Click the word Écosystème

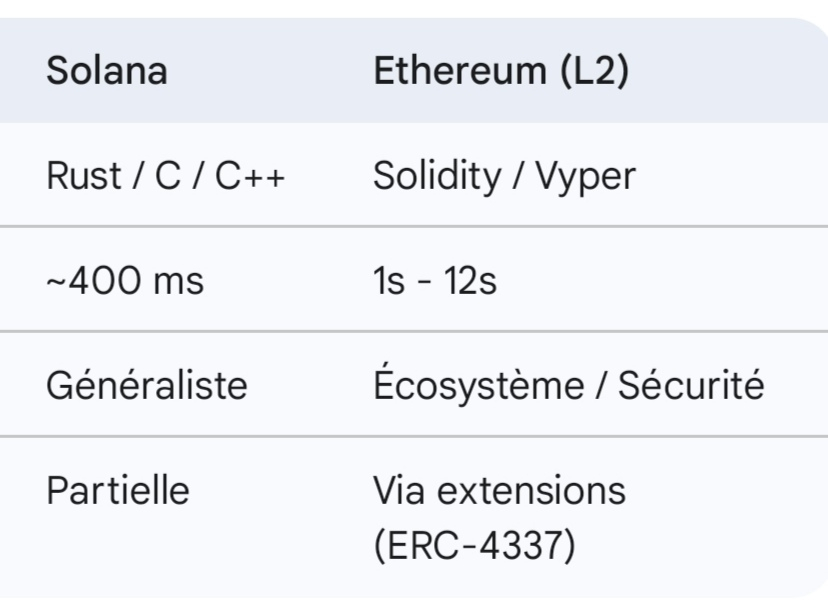pos(482,384)
